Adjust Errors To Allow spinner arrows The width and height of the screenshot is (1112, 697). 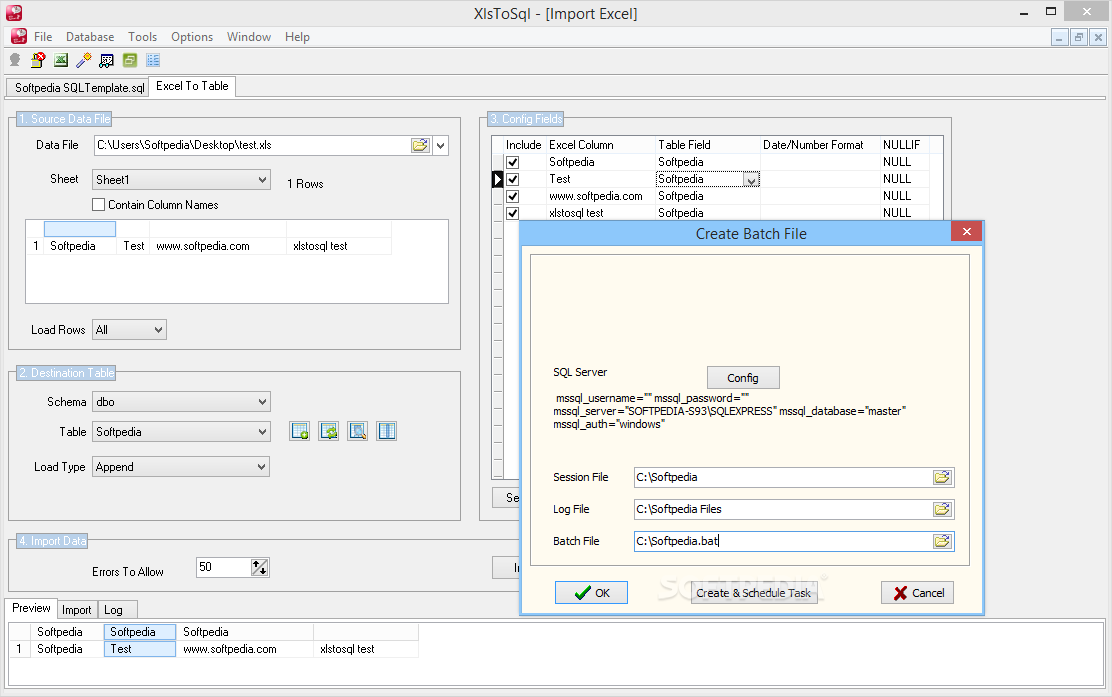[x=260, y=567]
